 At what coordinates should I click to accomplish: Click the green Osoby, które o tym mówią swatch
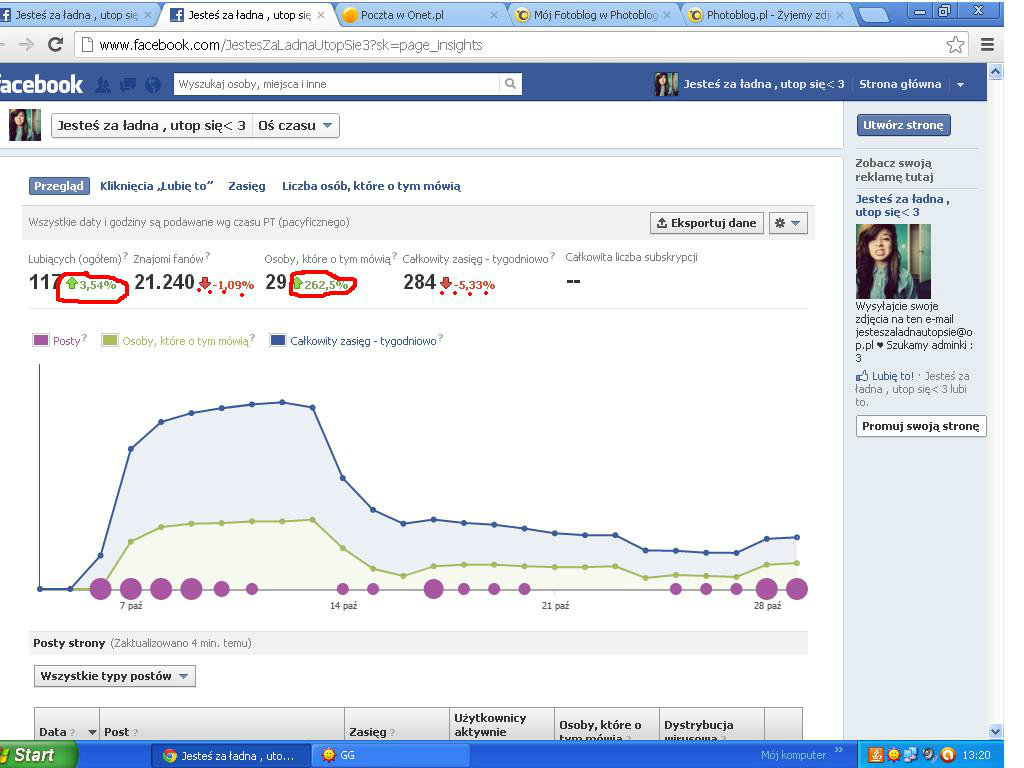tap(109, 340)
